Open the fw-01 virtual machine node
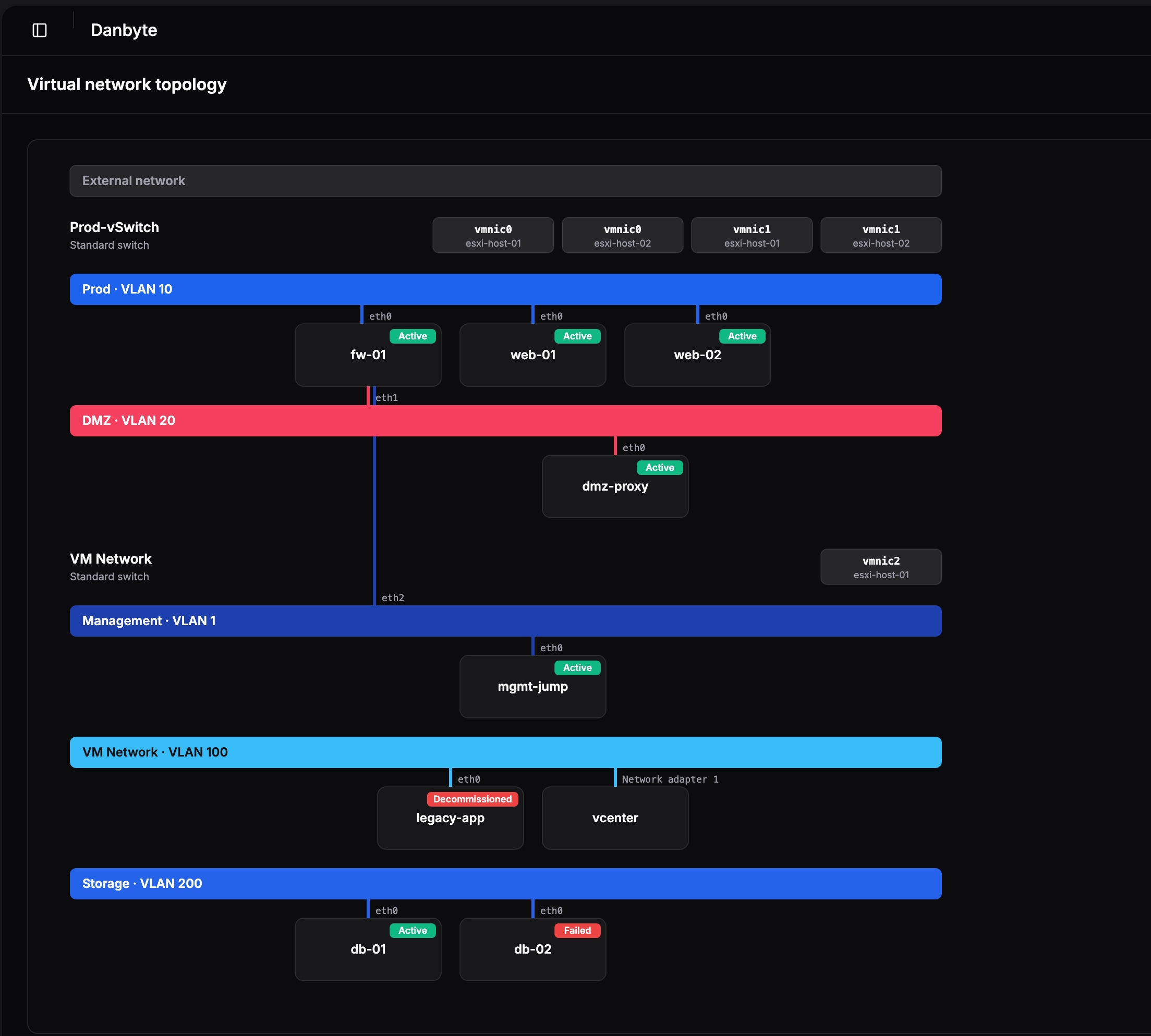 tap(368, 355)
